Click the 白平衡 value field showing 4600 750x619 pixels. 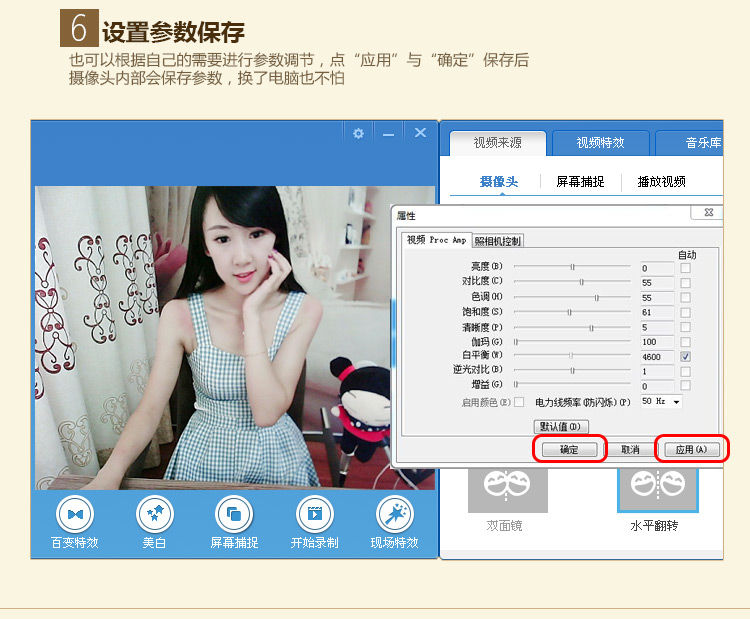pos(657,357)
